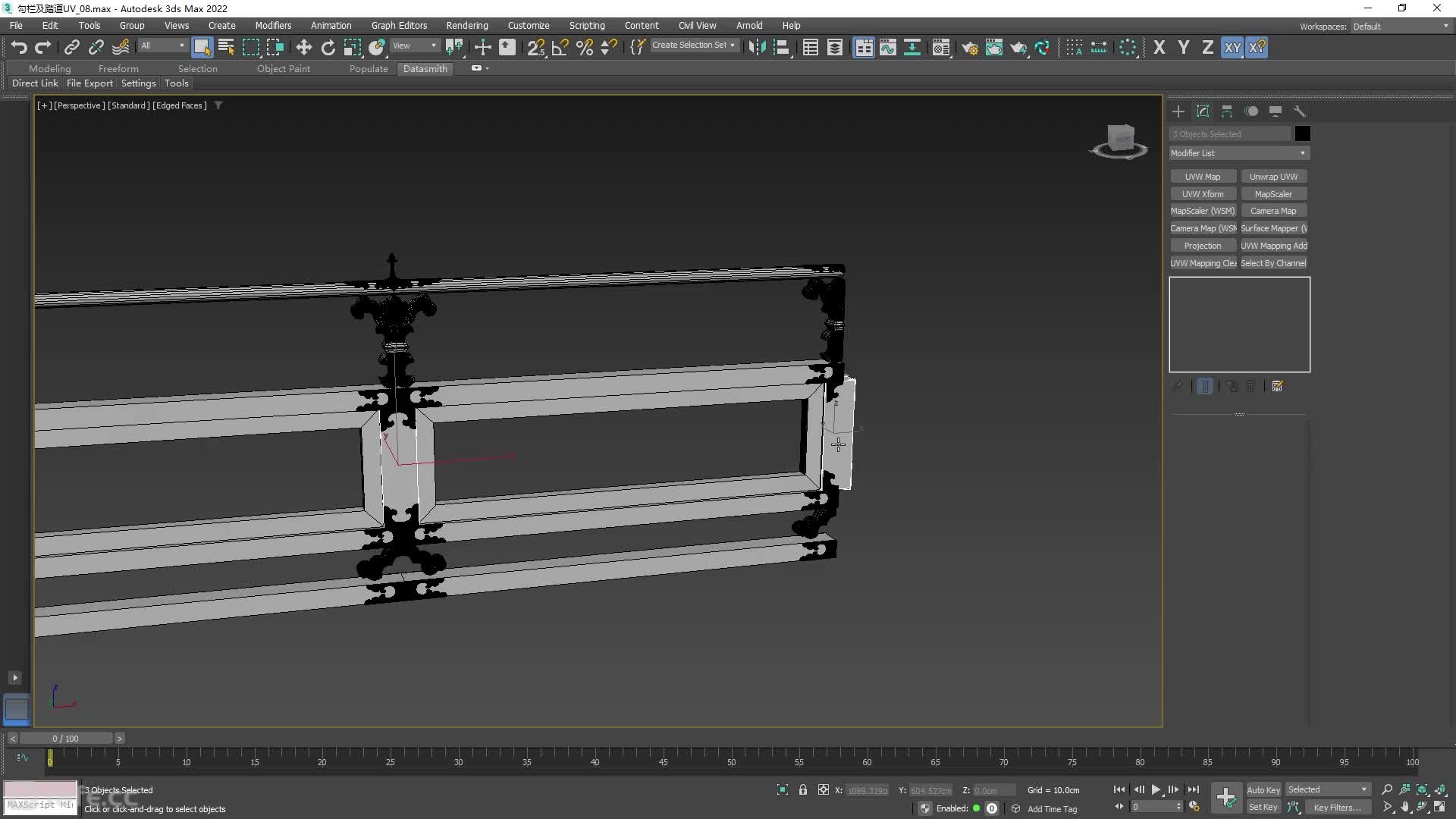The image size is (1456, 819).
Task: Activate the Select Object tool
Action: [202, 47]
